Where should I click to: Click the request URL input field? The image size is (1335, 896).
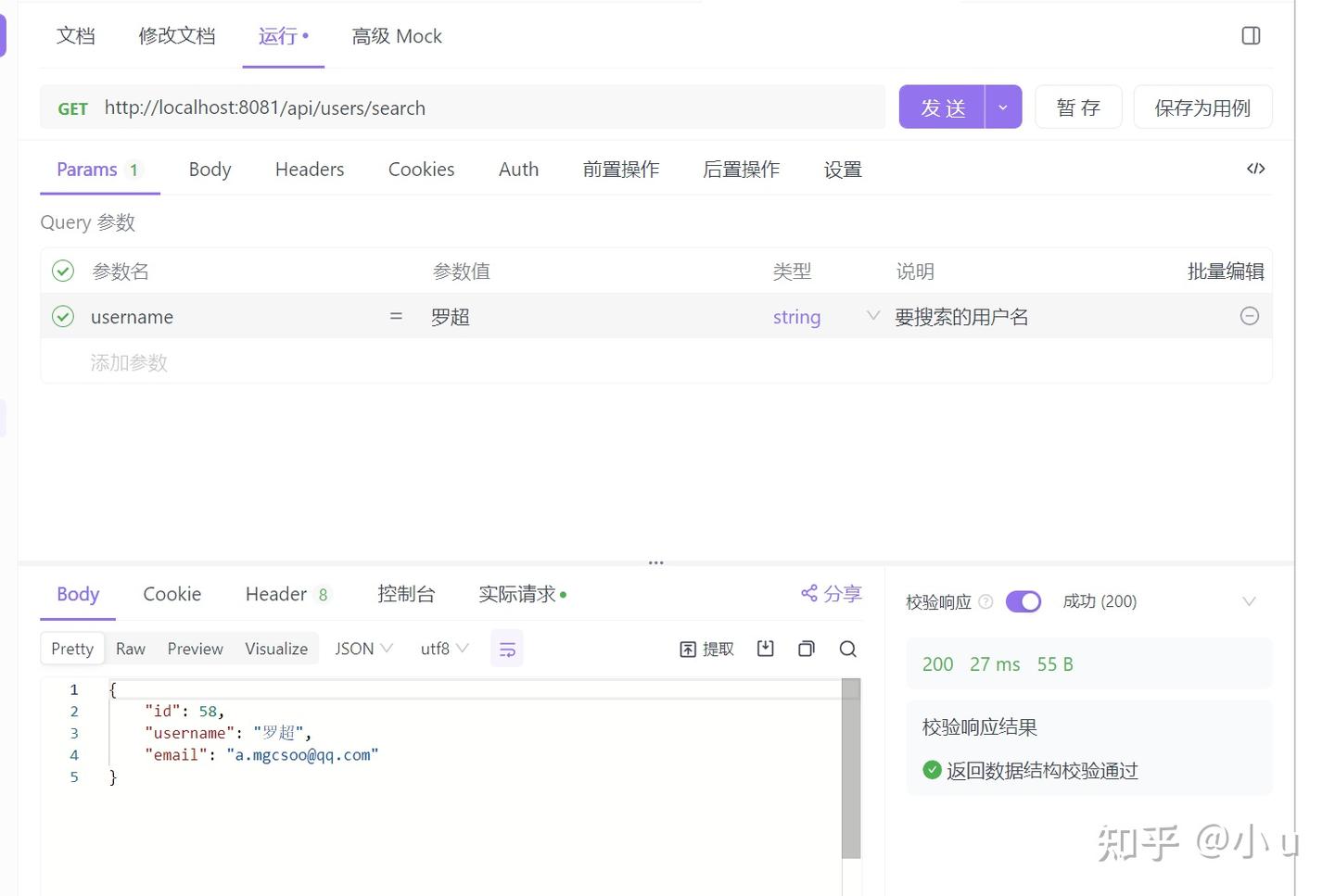(491, 107)
